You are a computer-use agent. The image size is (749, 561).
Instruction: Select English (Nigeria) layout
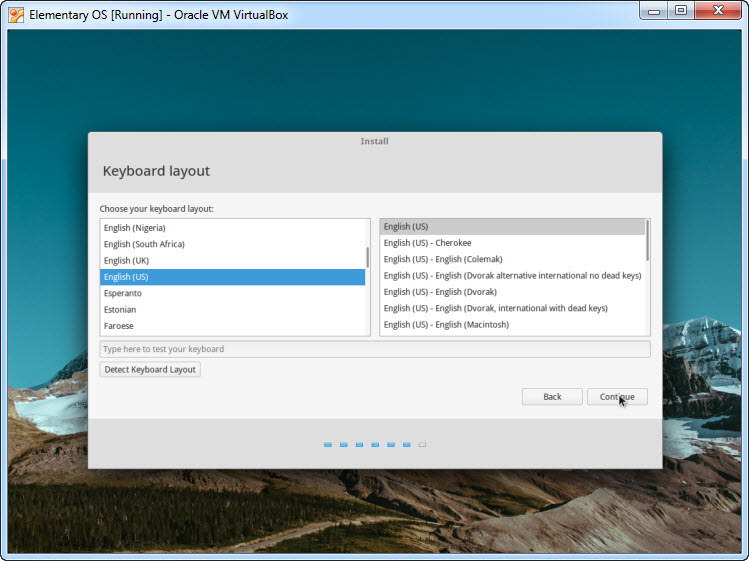[233, 228]
